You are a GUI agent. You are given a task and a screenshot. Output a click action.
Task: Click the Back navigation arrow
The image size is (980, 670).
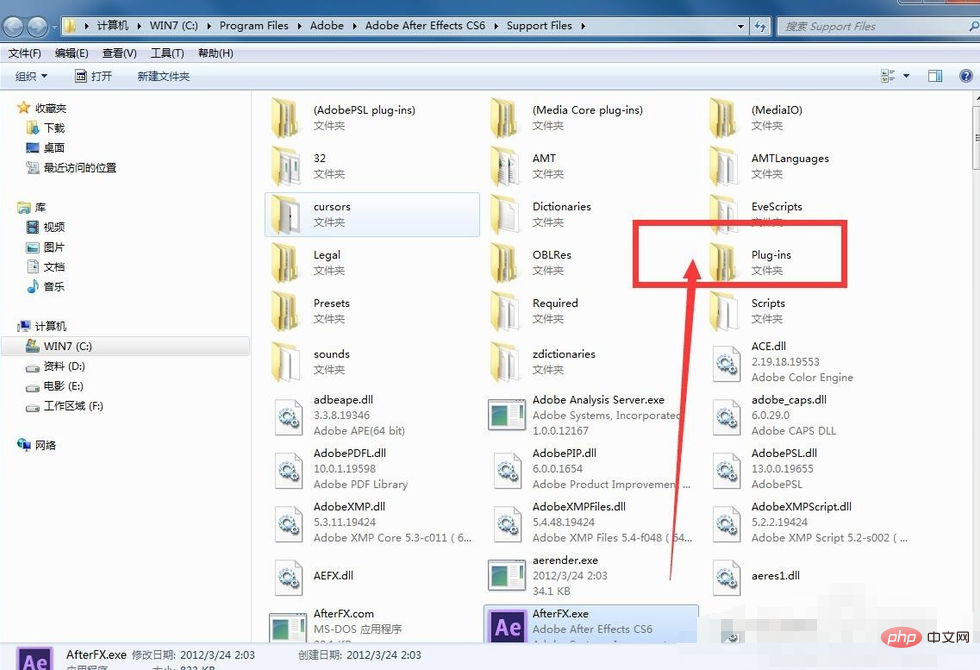(x=14, y=26)
